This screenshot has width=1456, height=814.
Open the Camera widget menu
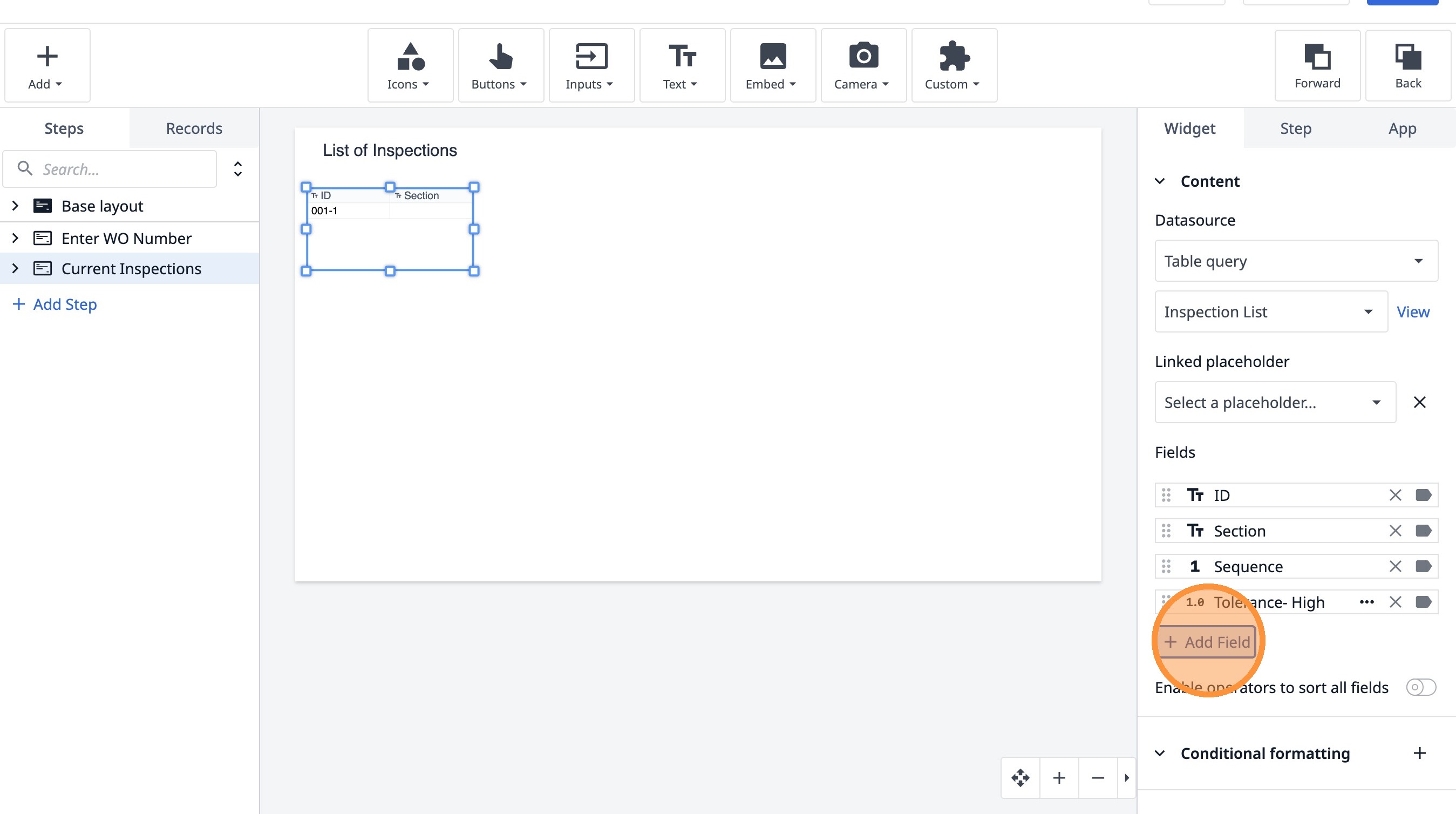pyautogui.click(x=863, y=65)
